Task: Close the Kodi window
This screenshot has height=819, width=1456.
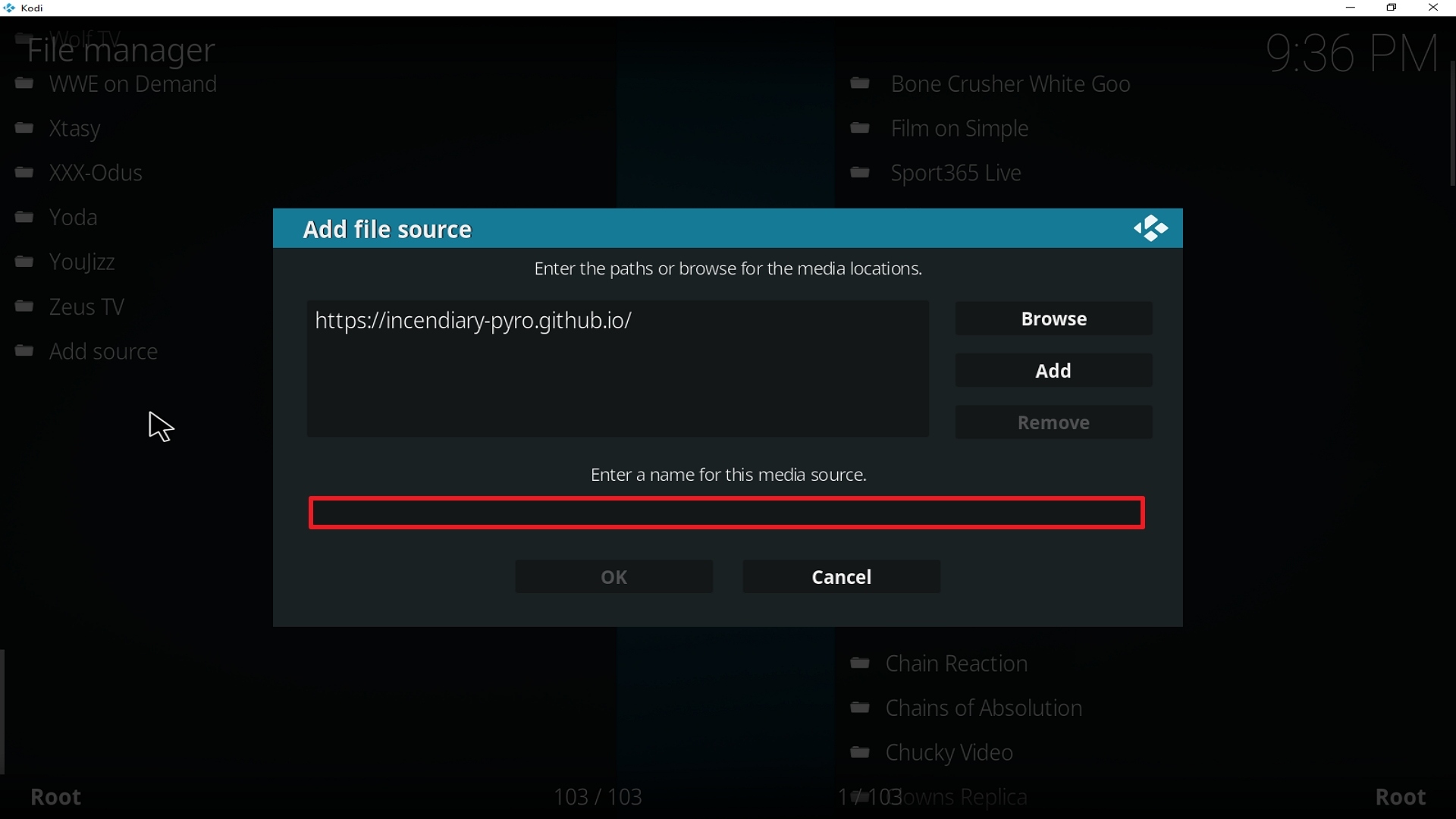Action: pyautogui.click(x=1434, y=8)
